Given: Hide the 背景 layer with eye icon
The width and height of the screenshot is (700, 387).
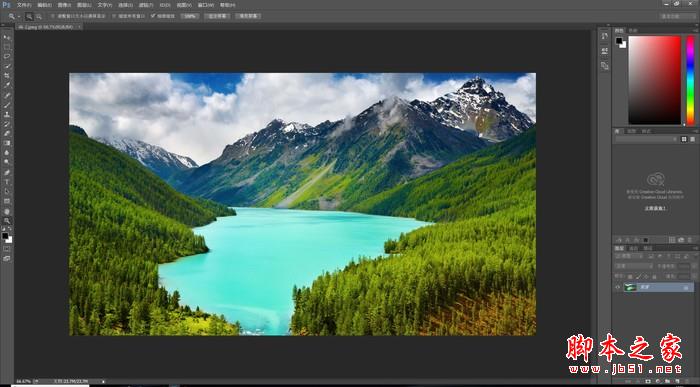Looking at the screenshot, I should [618, 287].
